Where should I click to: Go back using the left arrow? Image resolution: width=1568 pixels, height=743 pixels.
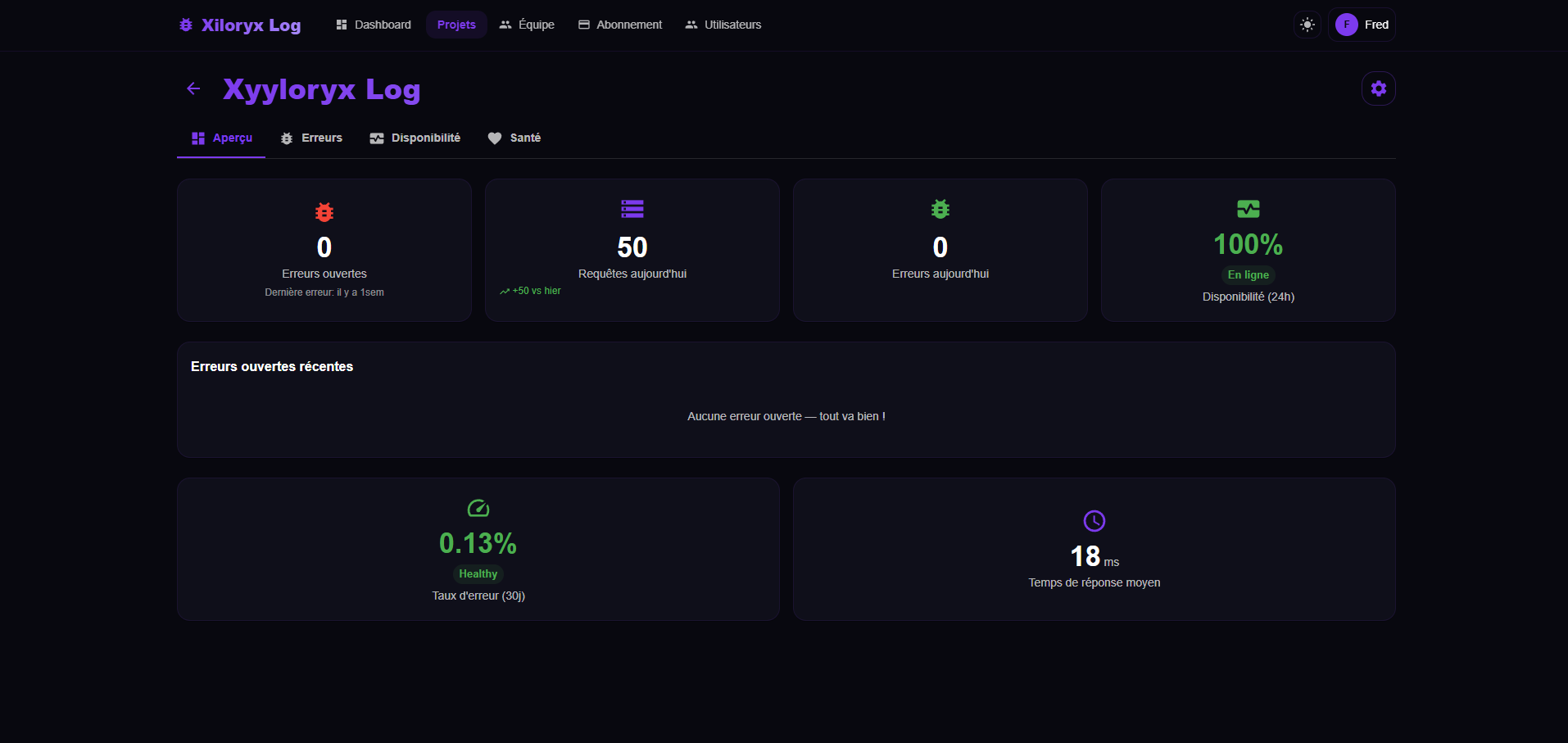point(193,88)
